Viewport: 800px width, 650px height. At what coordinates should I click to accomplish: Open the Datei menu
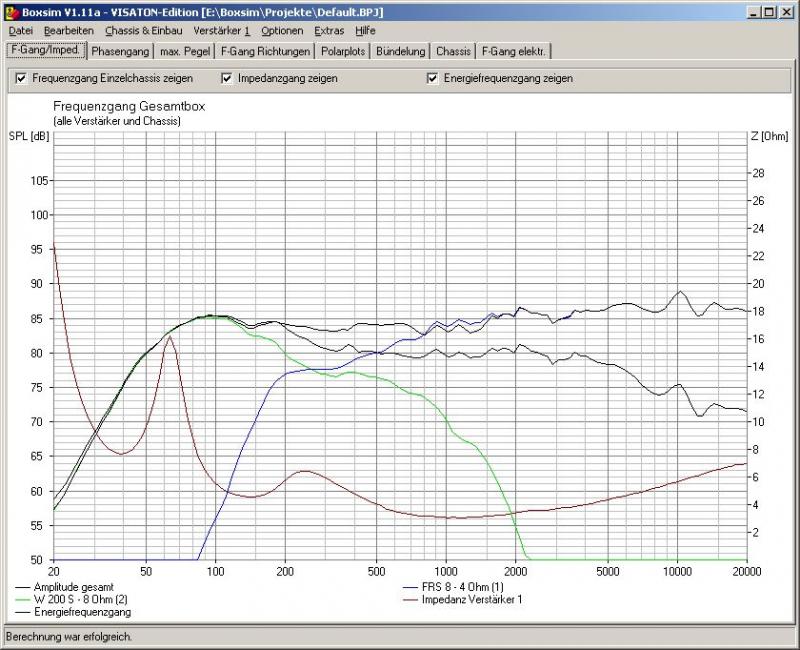pos(21,31)
